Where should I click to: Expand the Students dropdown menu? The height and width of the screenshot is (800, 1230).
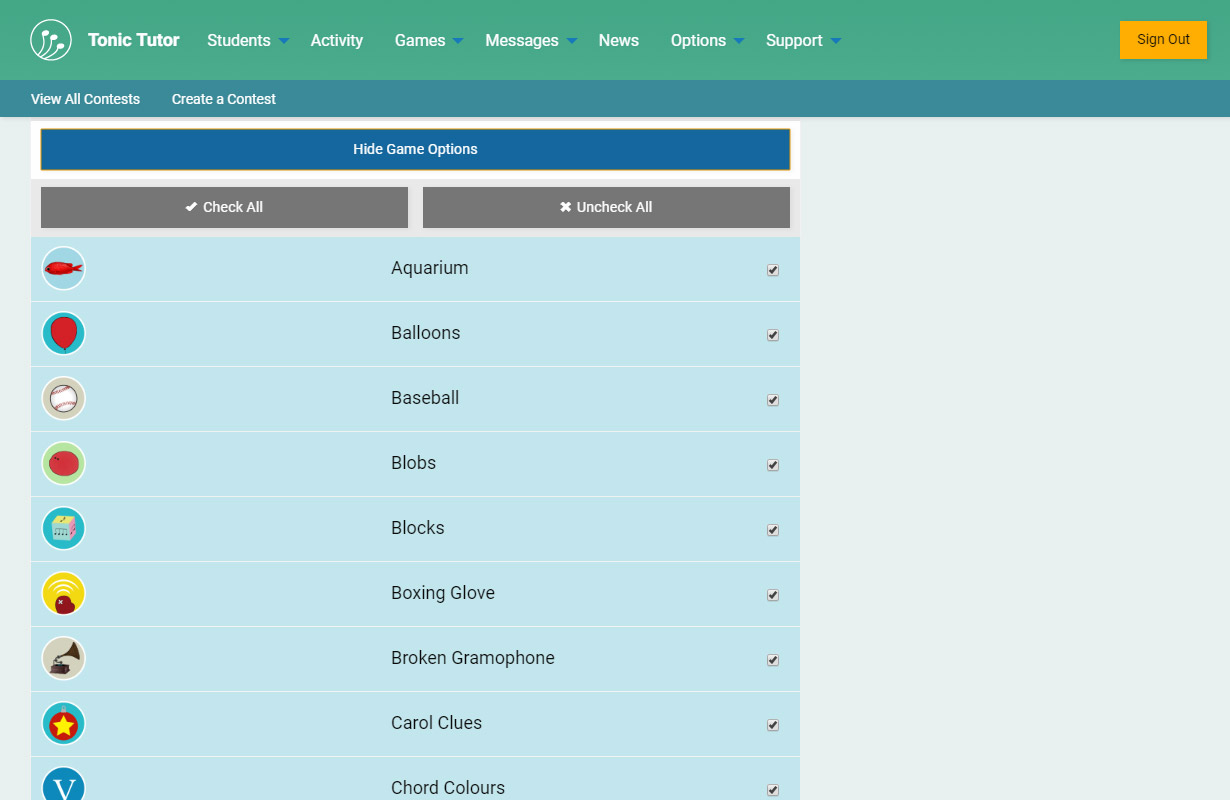tap(247, 40)
